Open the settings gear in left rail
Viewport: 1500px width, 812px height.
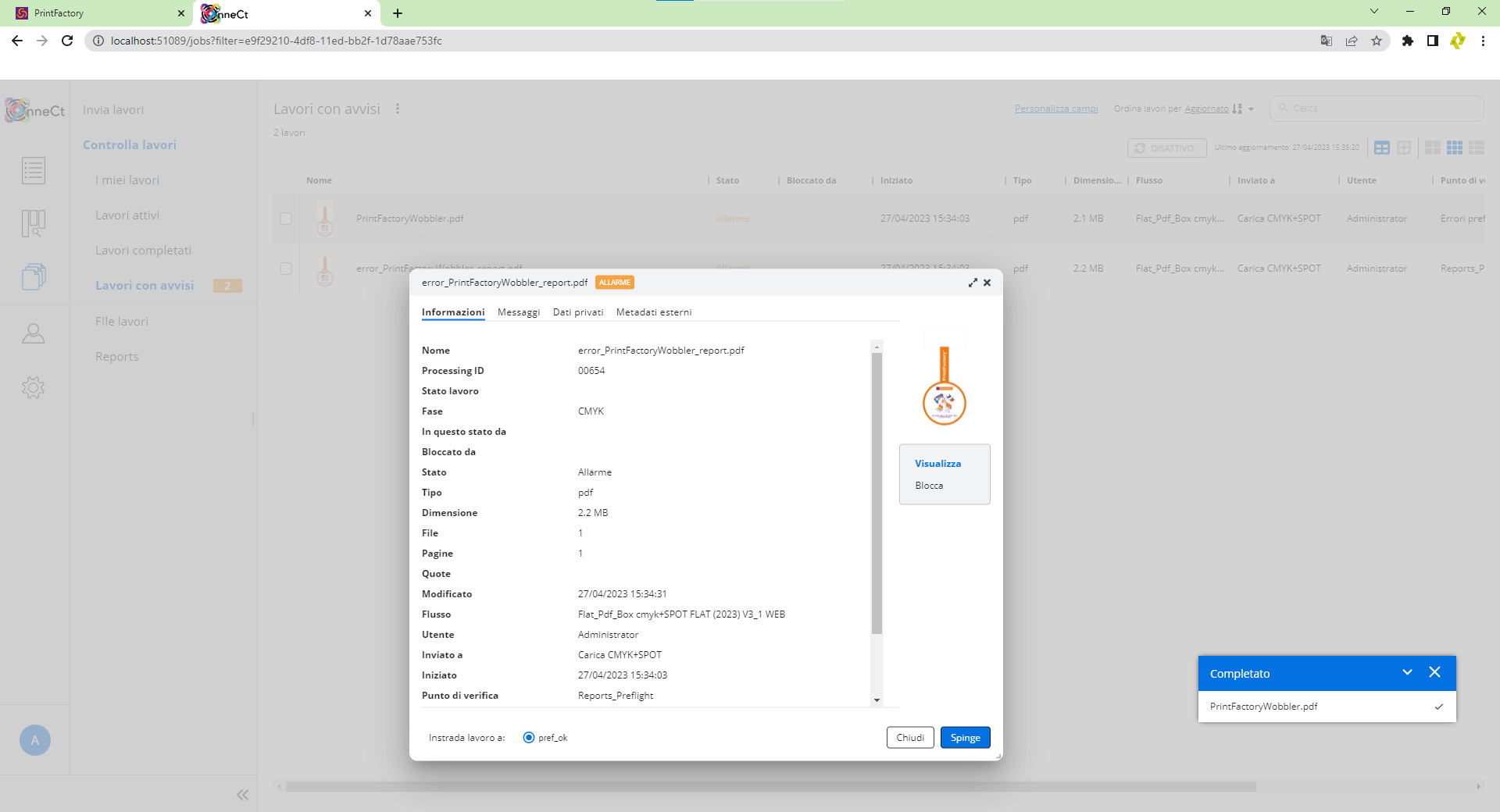pyautogui.click(x=34, y=387)
